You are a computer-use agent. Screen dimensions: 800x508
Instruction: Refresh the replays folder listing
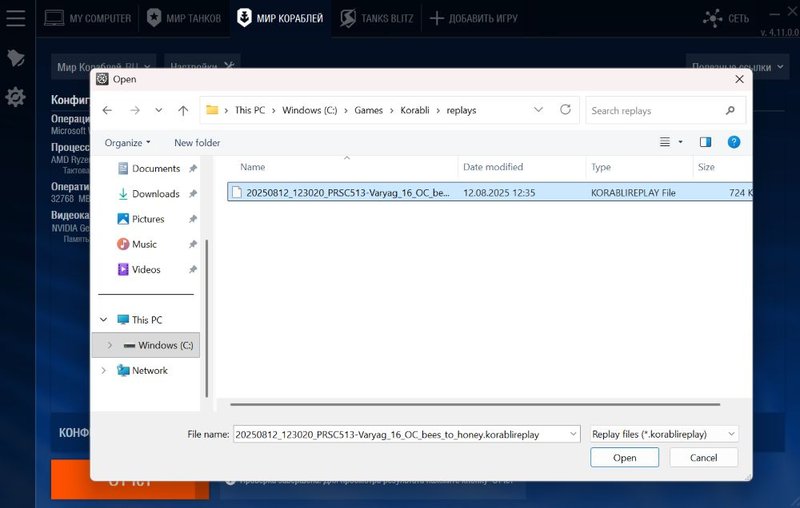coord(565,110)
